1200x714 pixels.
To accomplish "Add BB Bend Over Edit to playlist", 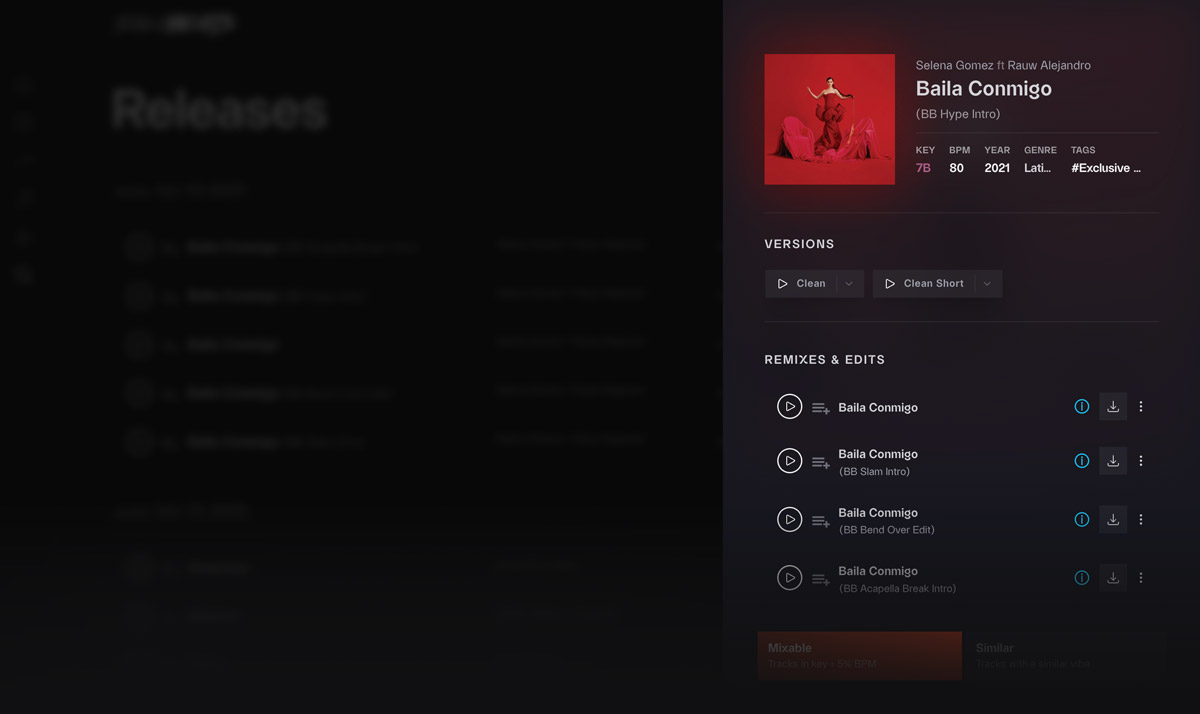I will coord(821,521).
